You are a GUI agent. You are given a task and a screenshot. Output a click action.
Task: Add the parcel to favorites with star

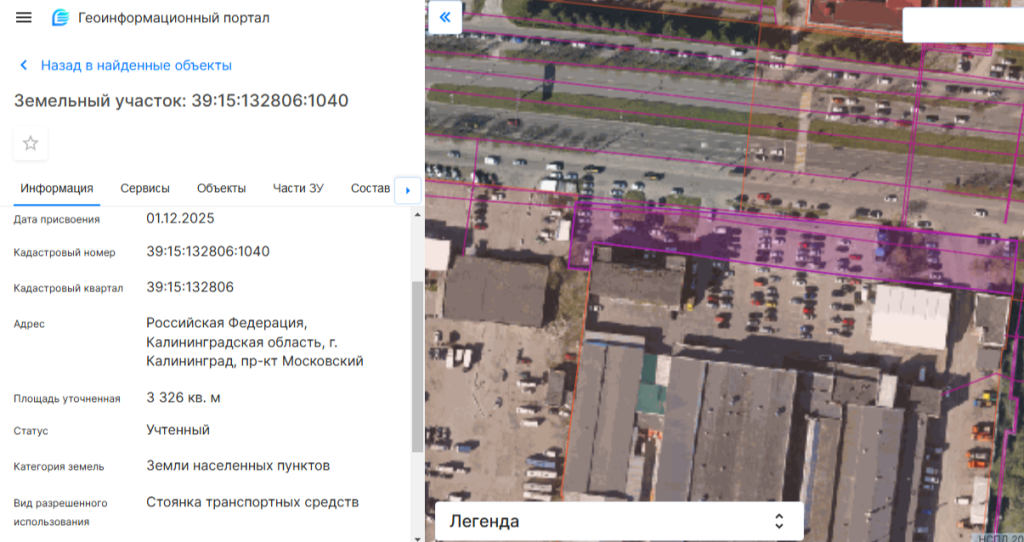pyautogui.click(x=31, y=143)
